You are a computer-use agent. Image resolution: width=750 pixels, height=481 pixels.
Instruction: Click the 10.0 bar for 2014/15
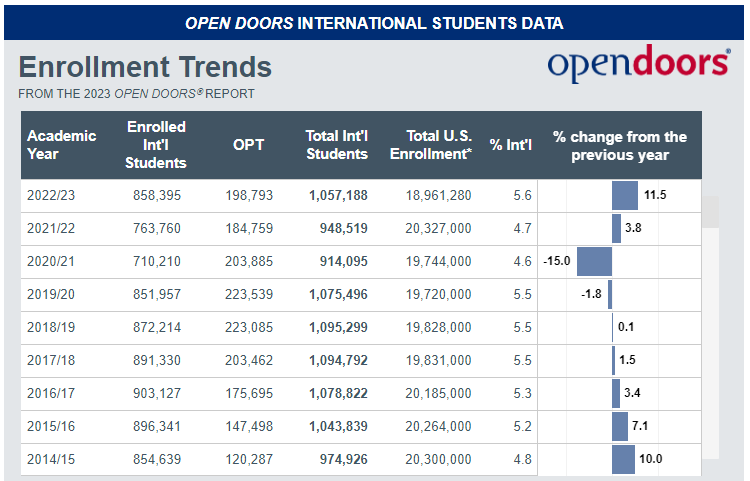[x=623, y=459]
